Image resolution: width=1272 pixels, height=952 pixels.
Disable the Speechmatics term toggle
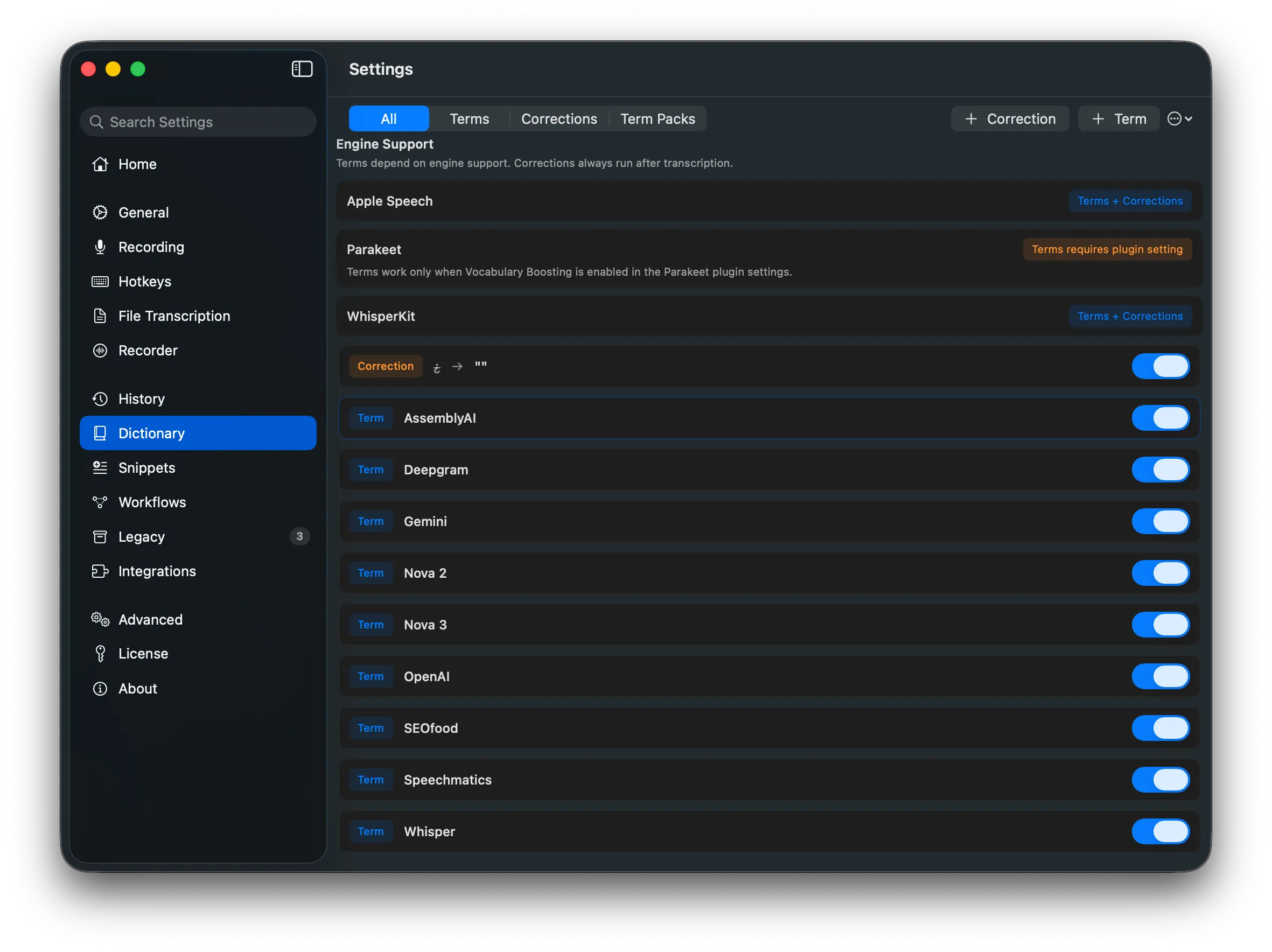(1161, 780)
